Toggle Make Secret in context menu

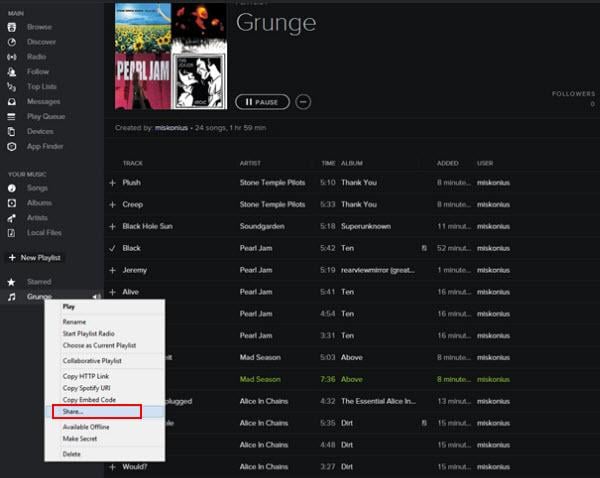[80, 439]
